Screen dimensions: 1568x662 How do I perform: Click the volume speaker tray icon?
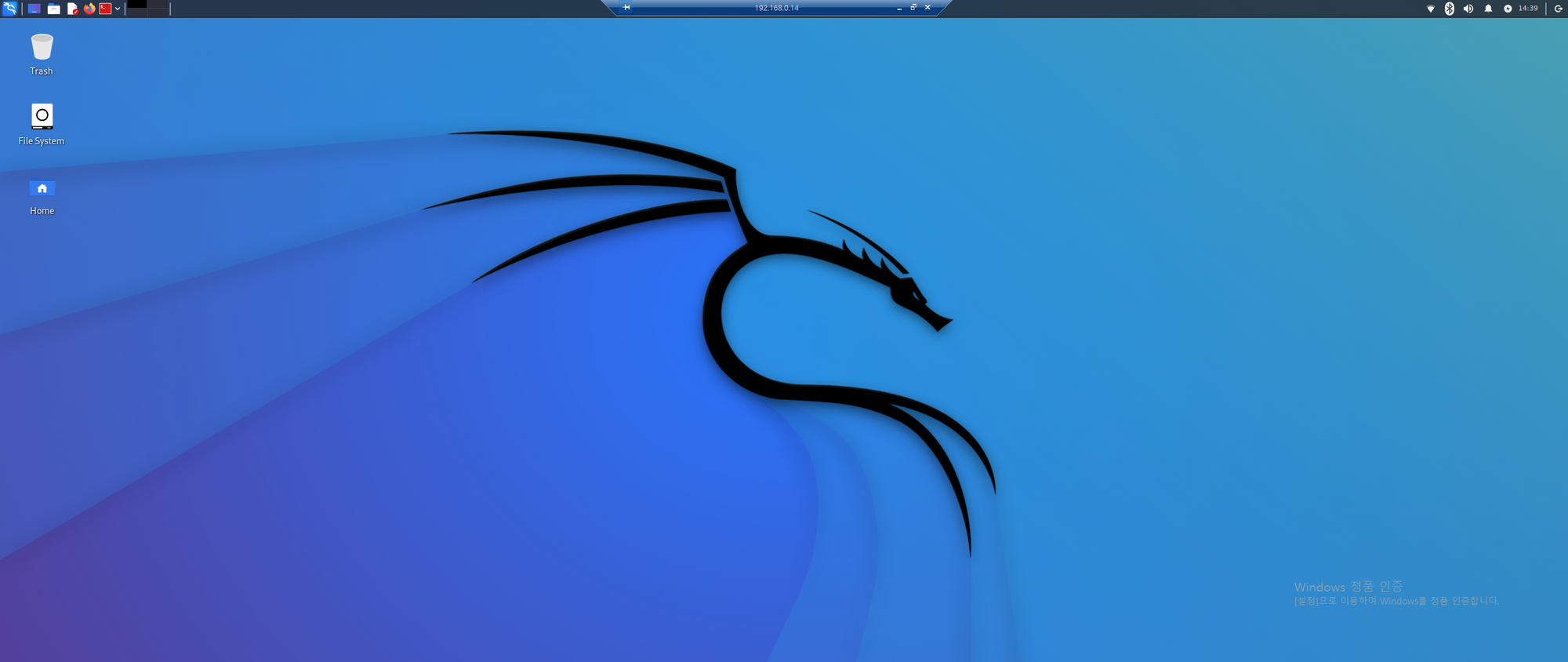pyautogui.click(x=1468, y=9)
